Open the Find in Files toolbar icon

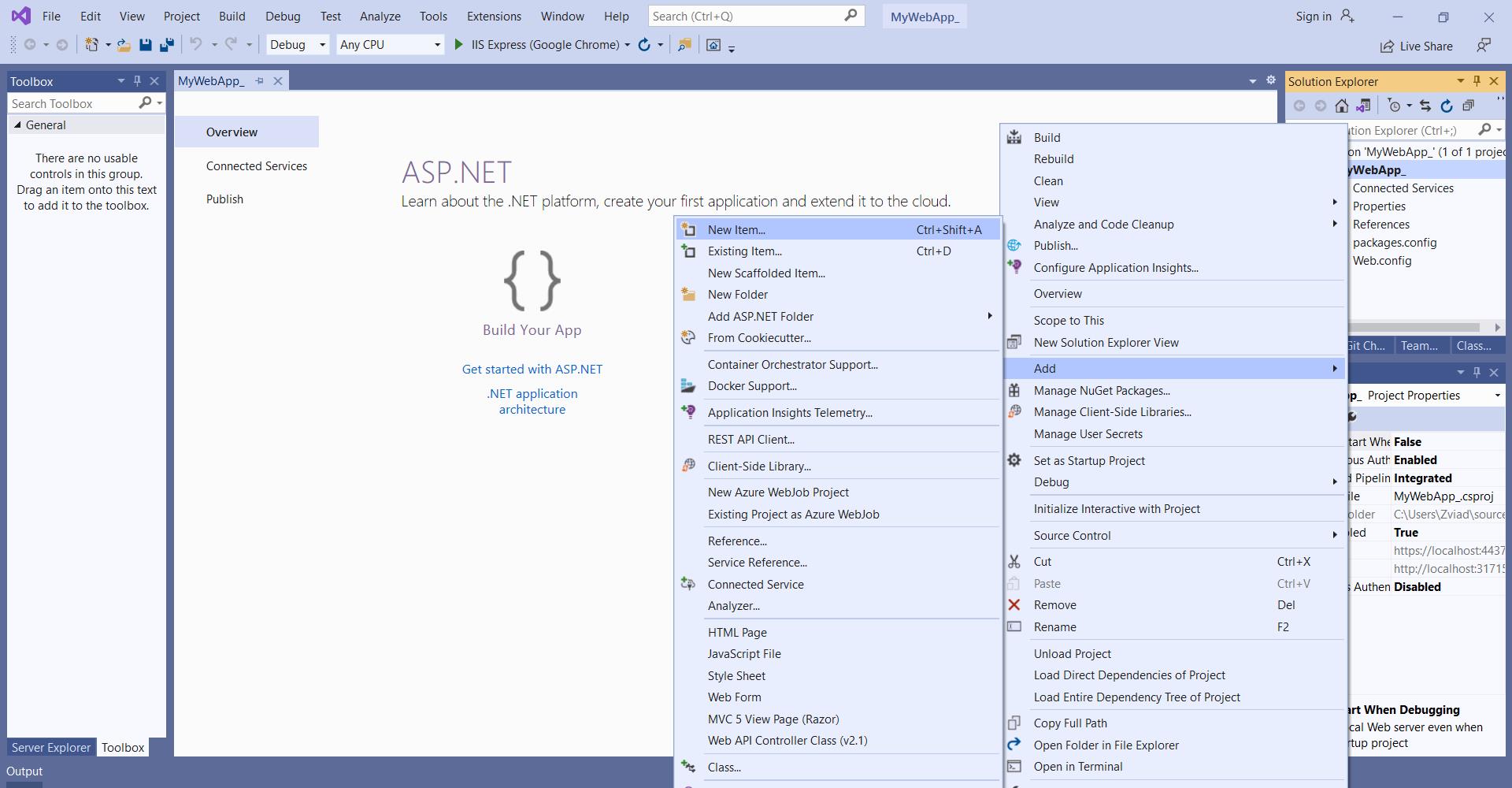[x=684, y=45]
